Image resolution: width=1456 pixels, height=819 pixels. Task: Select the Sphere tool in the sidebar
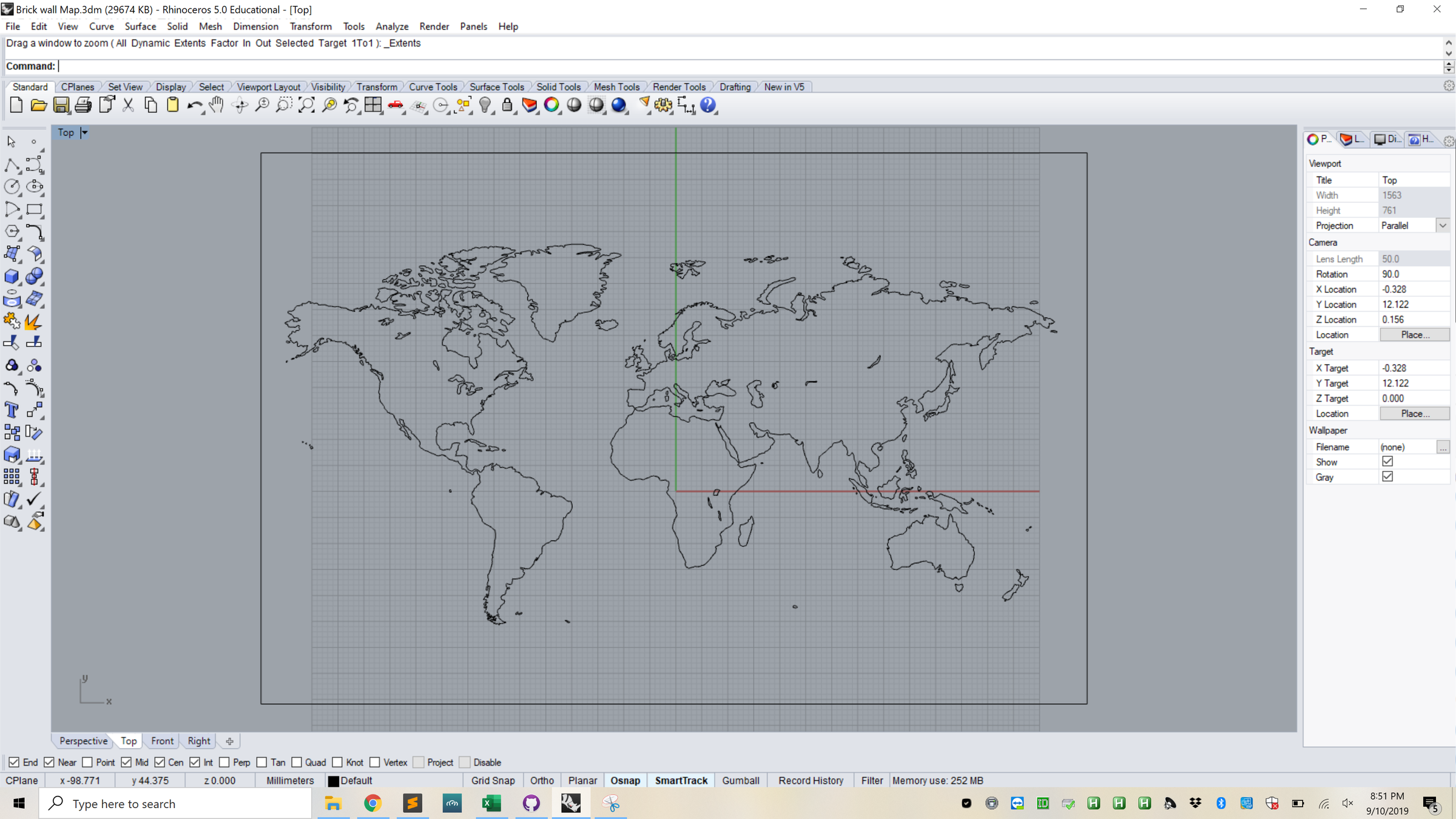35,276
